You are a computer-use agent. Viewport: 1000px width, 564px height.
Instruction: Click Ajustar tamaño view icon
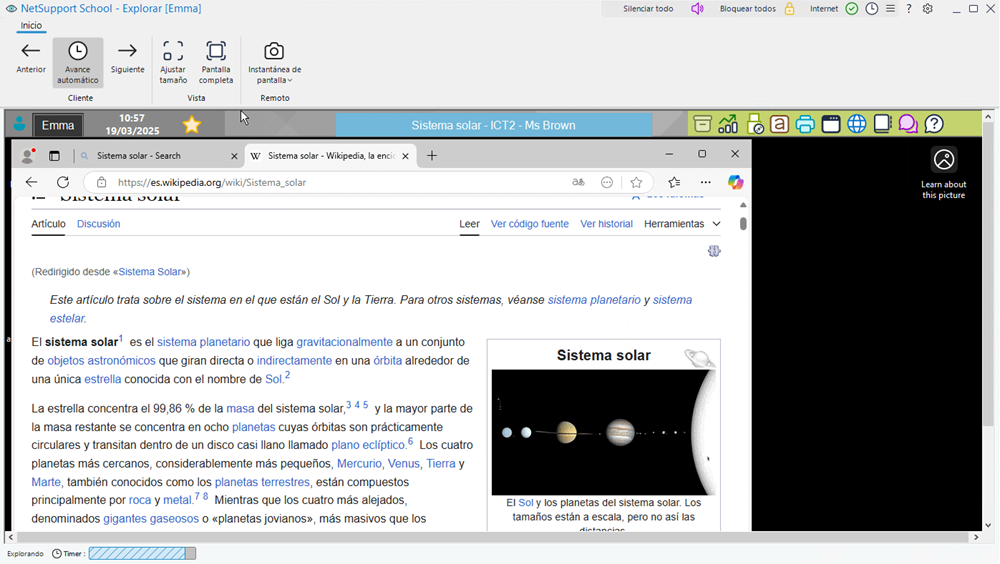(x=173, y=51)
